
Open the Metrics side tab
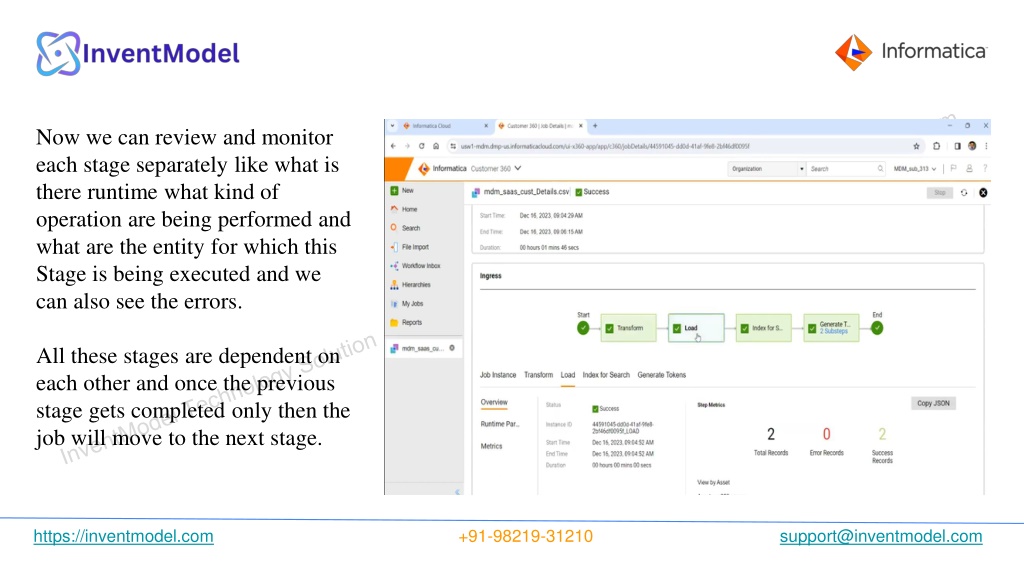(x=491, y=446)
